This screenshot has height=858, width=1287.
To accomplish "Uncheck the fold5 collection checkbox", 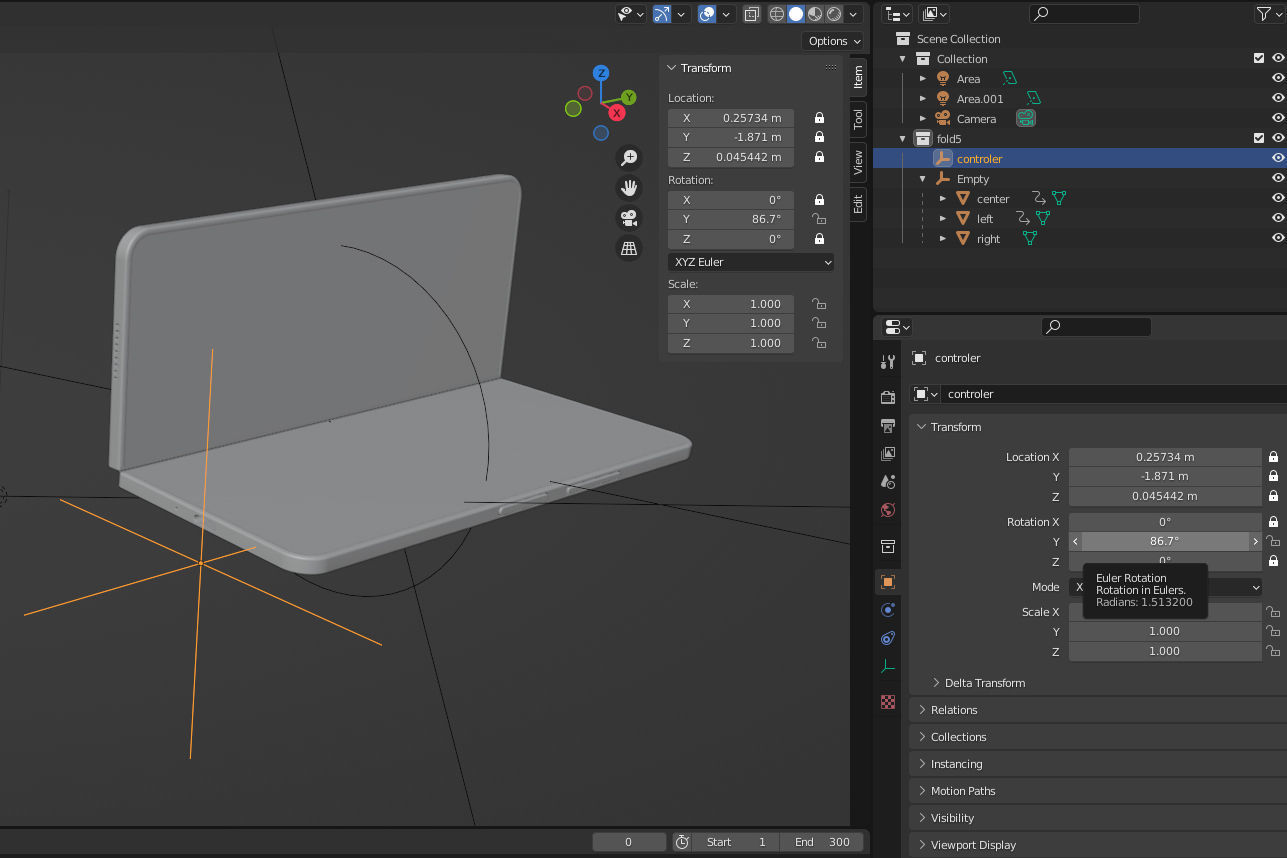I will point(1259,139).
